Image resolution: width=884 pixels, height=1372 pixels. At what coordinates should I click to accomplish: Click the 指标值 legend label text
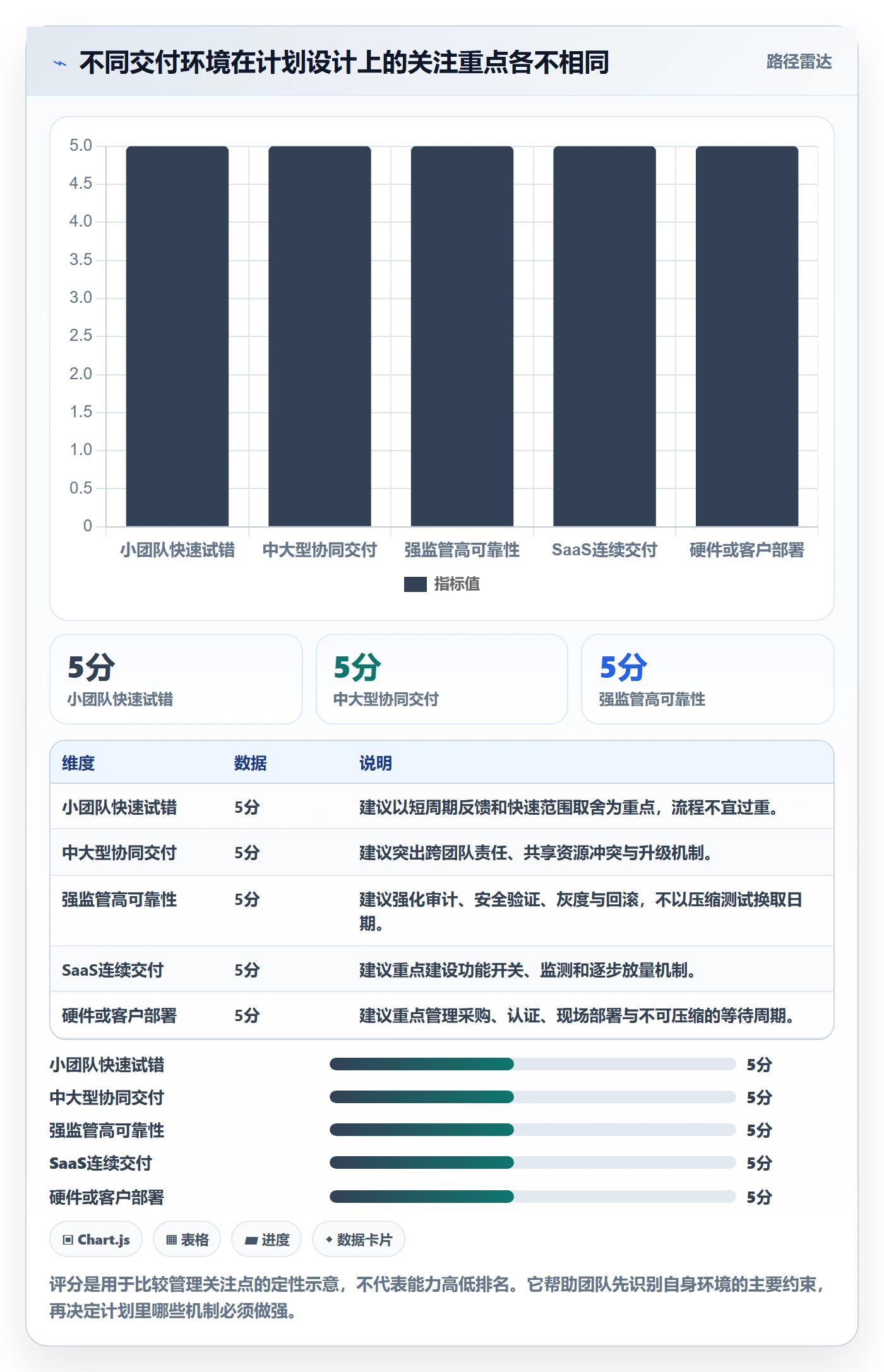click(x=457, y=584)
